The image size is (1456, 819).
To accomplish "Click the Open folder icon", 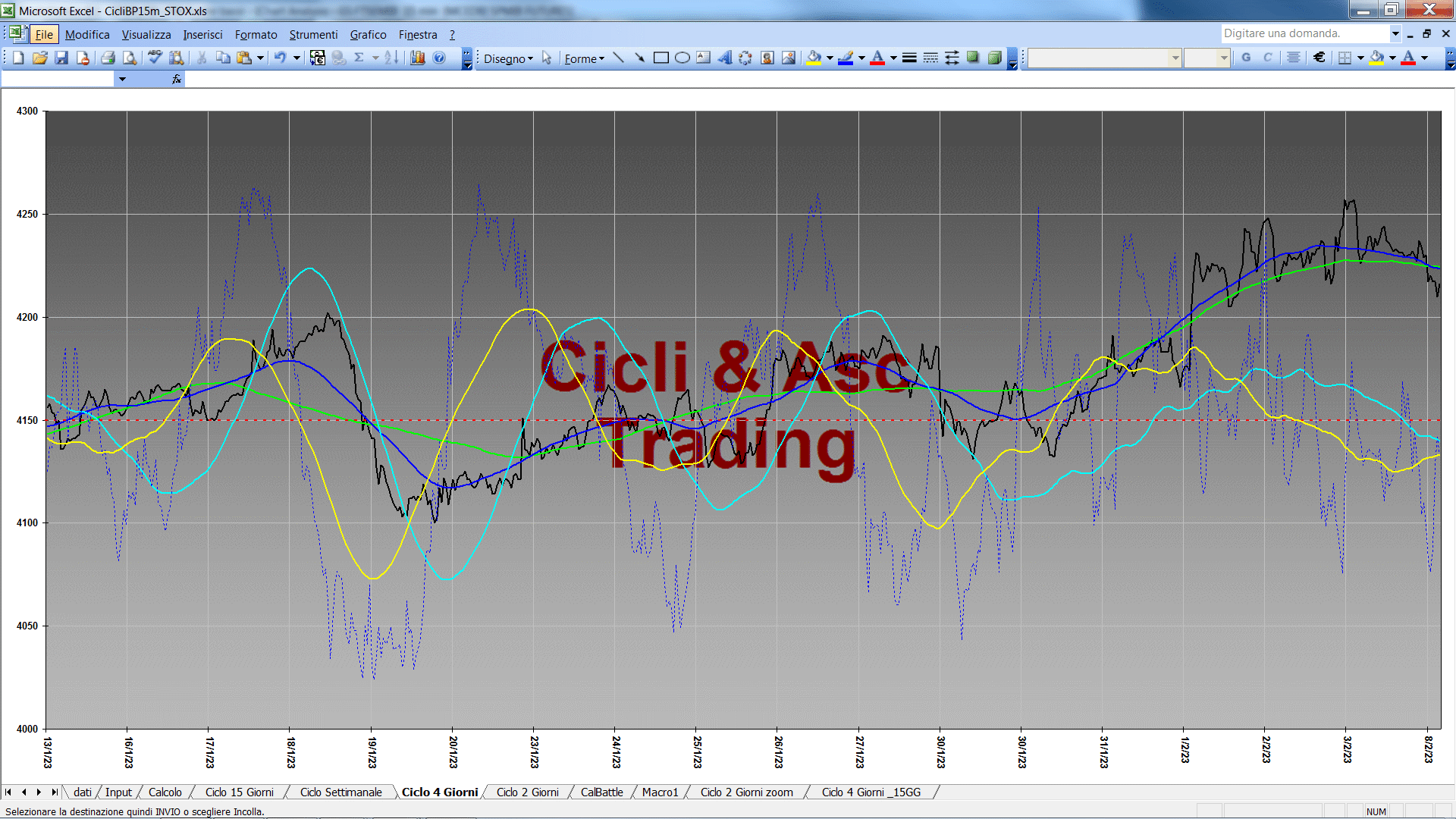I will (39, 58).
